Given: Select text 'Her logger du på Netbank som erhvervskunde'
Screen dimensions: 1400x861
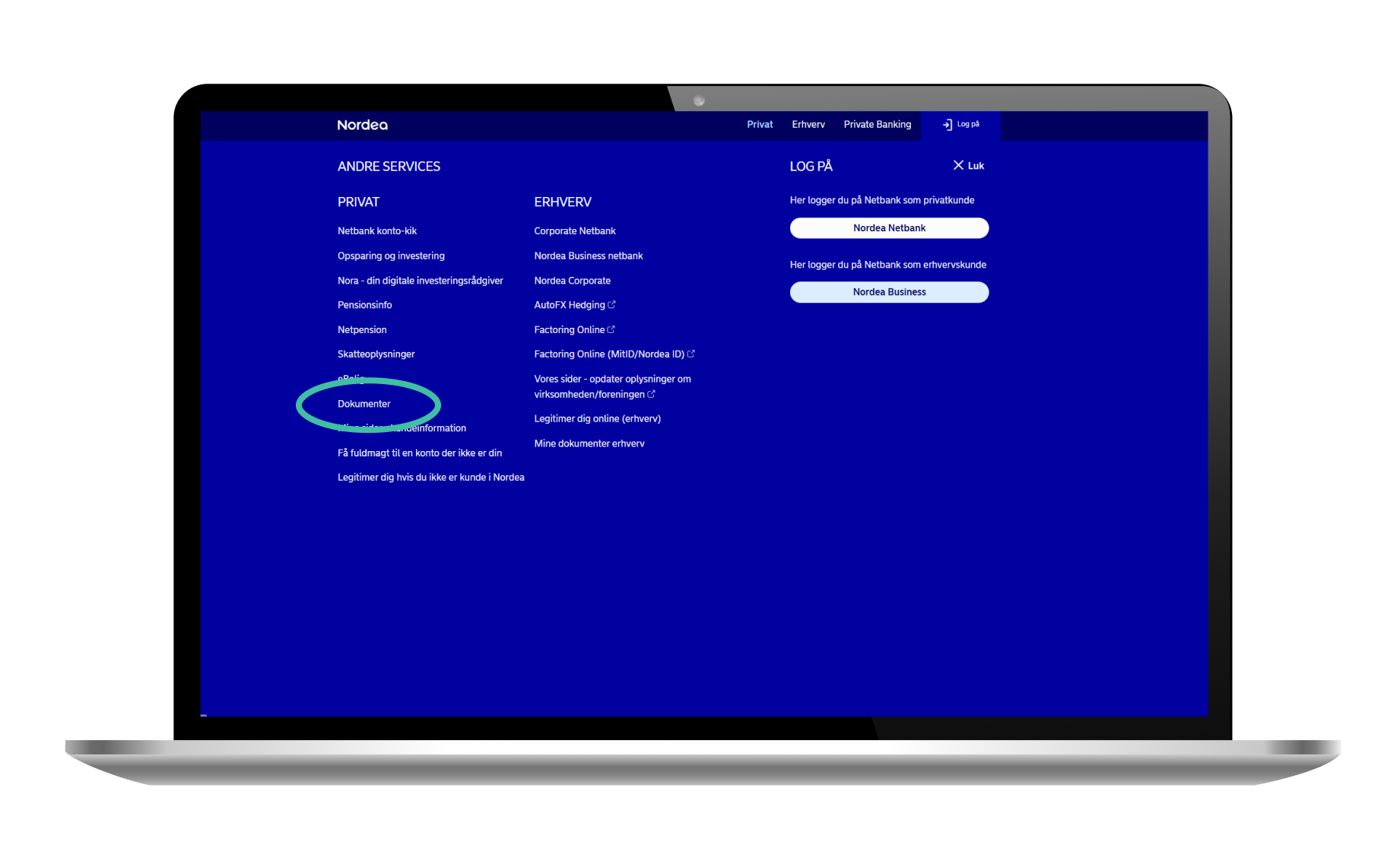Looking at the screenshot, I should tap(888, 265).
